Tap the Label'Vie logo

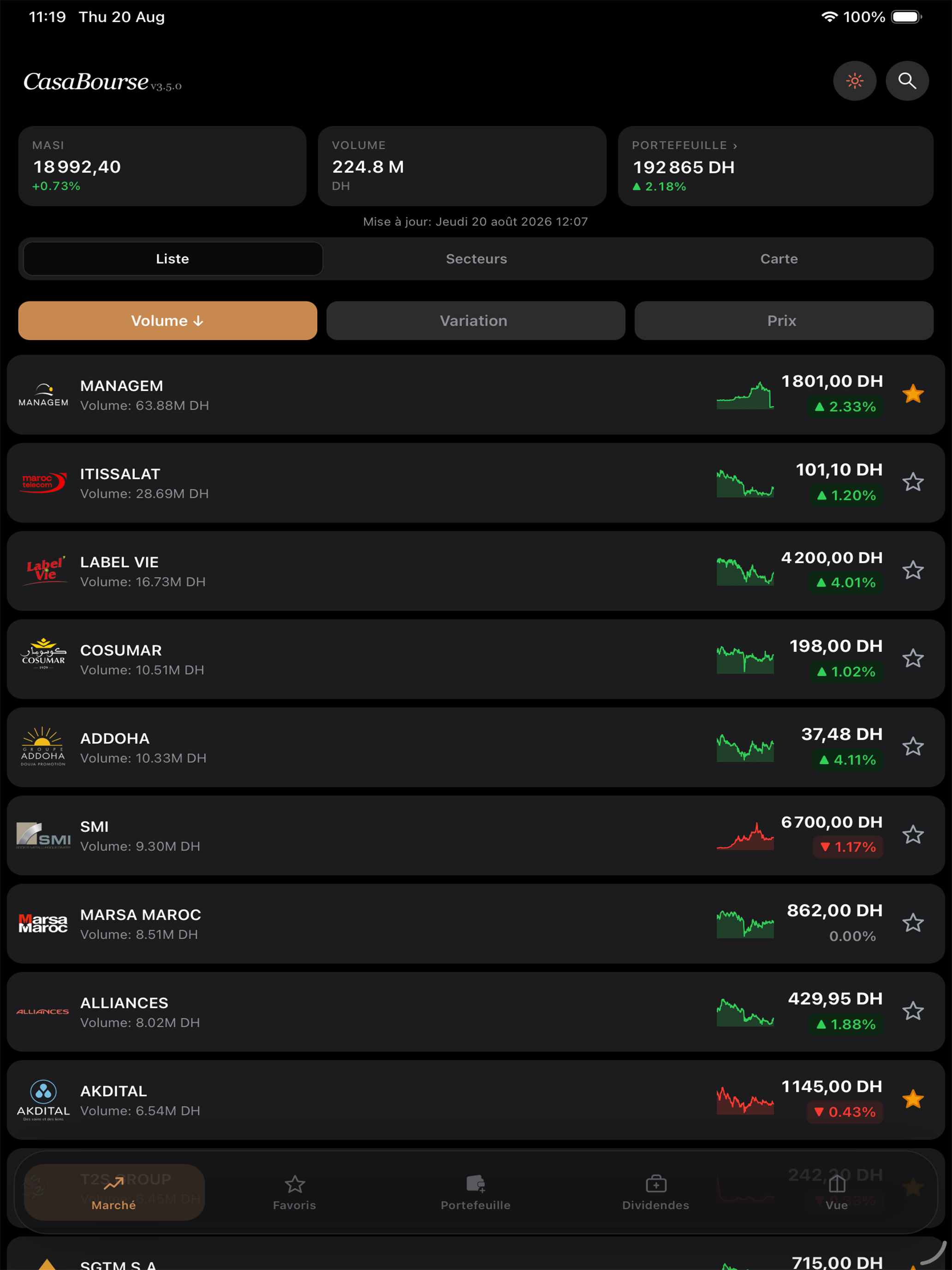coord(45,570)
